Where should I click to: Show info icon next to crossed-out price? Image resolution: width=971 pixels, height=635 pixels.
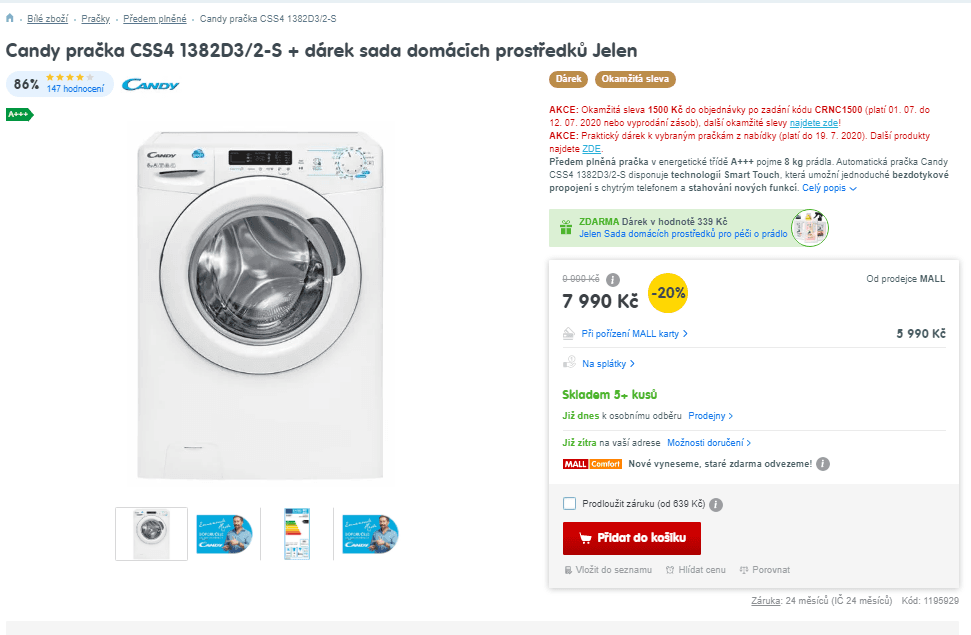(612, 280)
